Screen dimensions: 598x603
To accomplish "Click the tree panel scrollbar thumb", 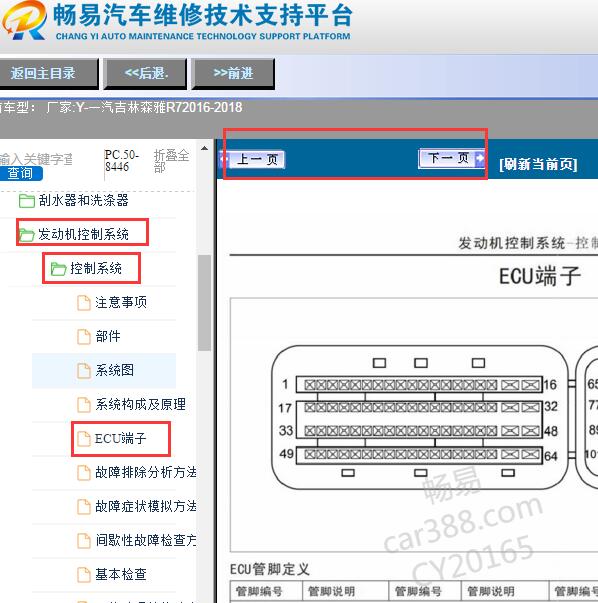I will point(205,303).
